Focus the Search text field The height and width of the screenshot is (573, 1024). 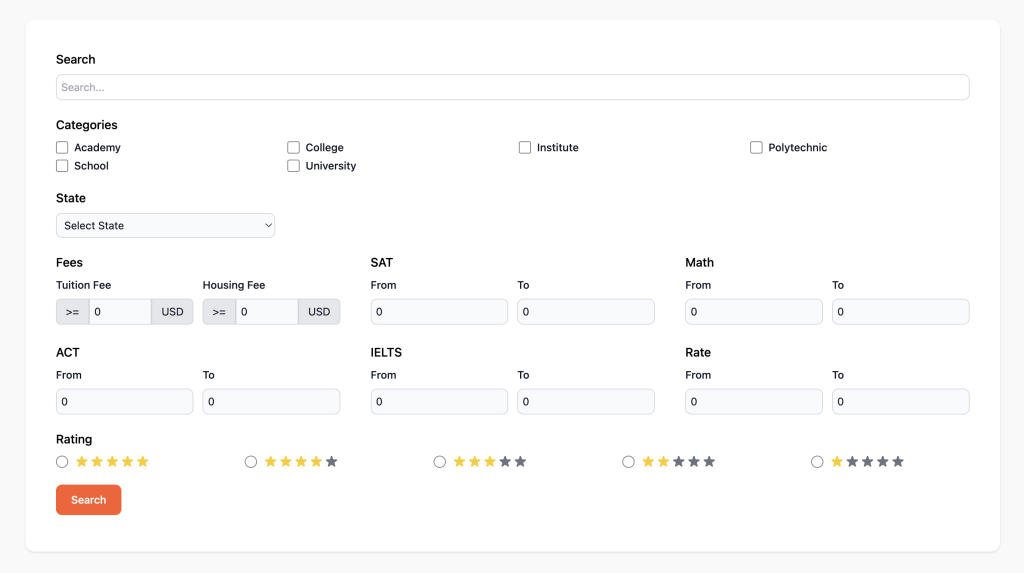pyautogui.click(x=513, y=87)
